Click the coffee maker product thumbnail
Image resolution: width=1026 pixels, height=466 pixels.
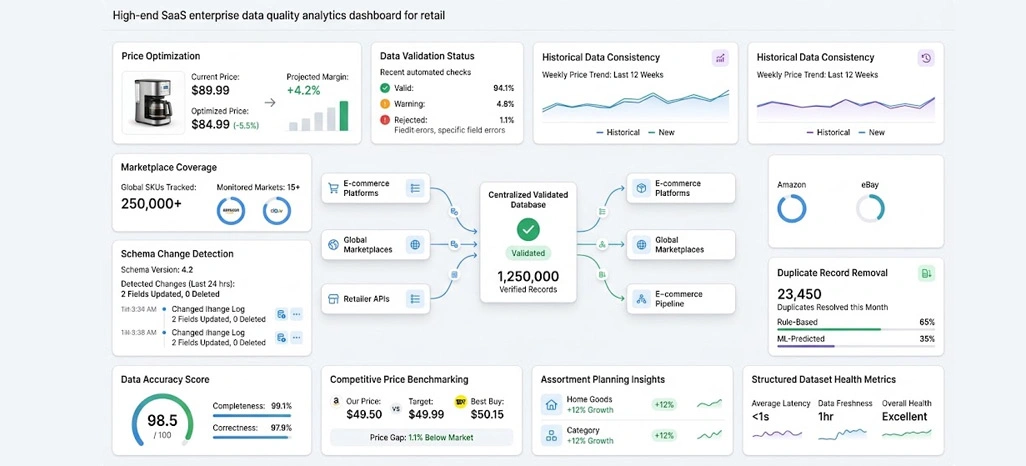click(152, 103)
